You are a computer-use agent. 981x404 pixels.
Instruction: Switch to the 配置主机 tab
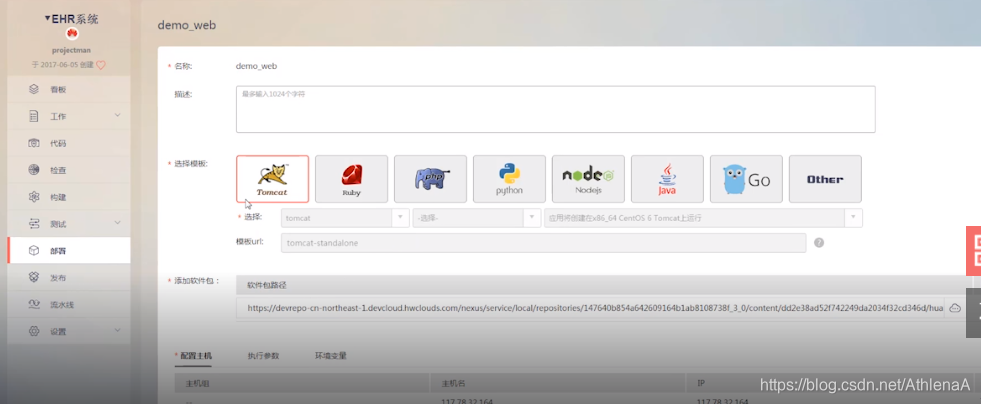click(196, 356)
